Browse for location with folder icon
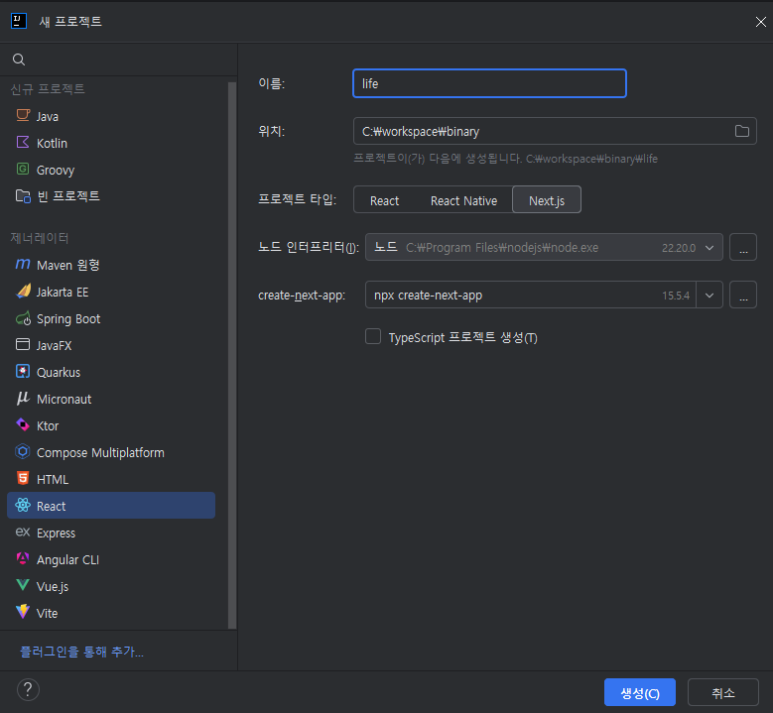The image size is (773, 713). coord(741,131)
